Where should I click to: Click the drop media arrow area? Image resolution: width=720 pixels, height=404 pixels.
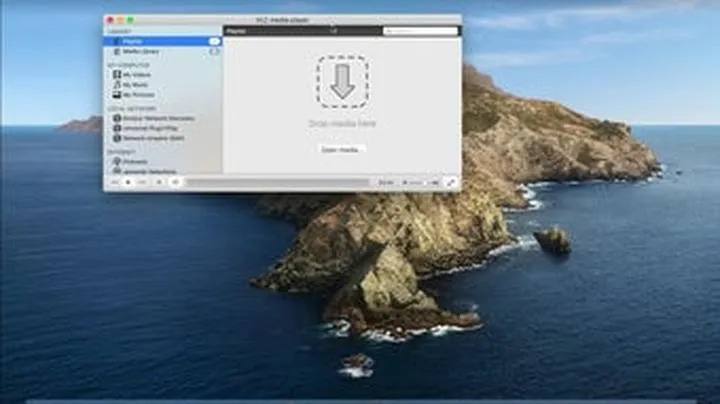tap(342, 82)
